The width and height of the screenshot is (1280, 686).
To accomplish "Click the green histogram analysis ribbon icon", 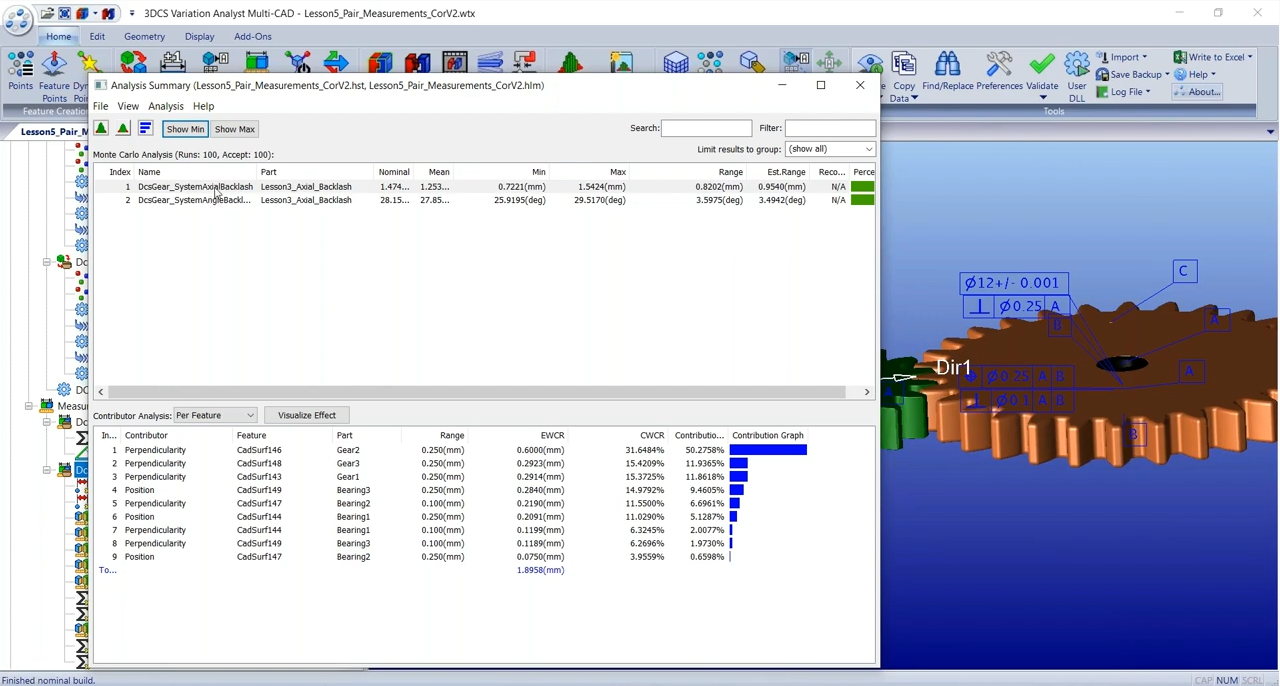I will [x=571, y=63].
